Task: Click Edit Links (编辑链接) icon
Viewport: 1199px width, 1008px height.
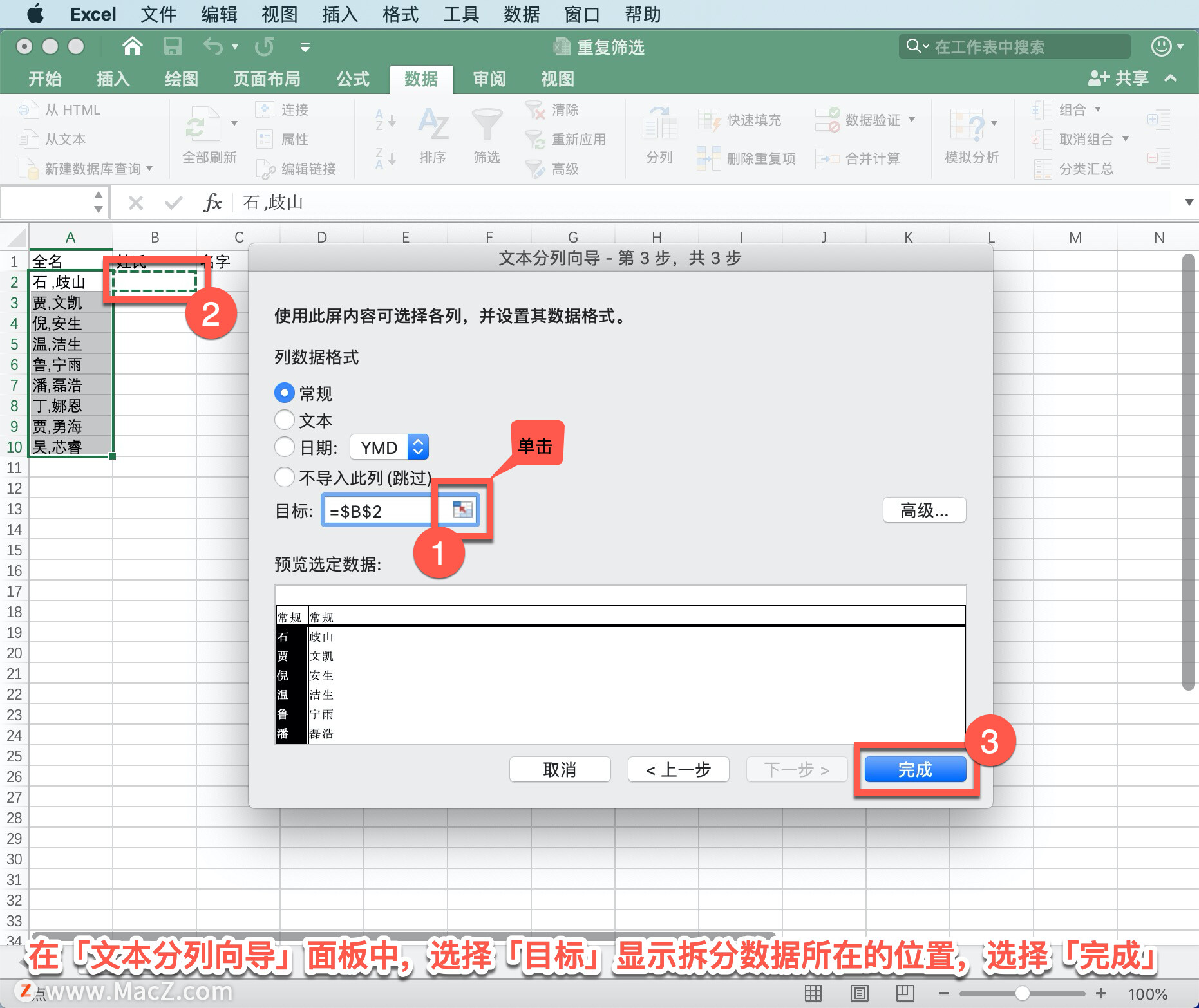Action: click(x=265, y=169)
